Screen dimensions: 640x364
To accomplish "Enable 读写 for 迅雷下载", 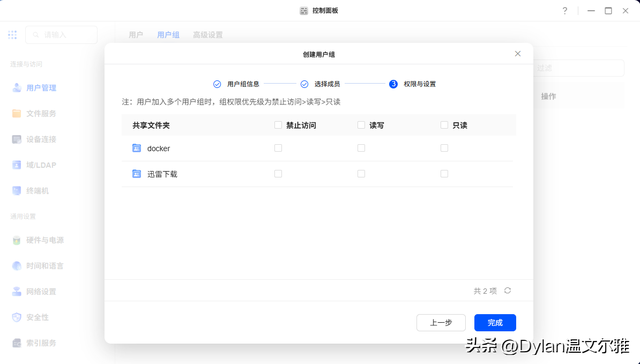I will (361, 174).
